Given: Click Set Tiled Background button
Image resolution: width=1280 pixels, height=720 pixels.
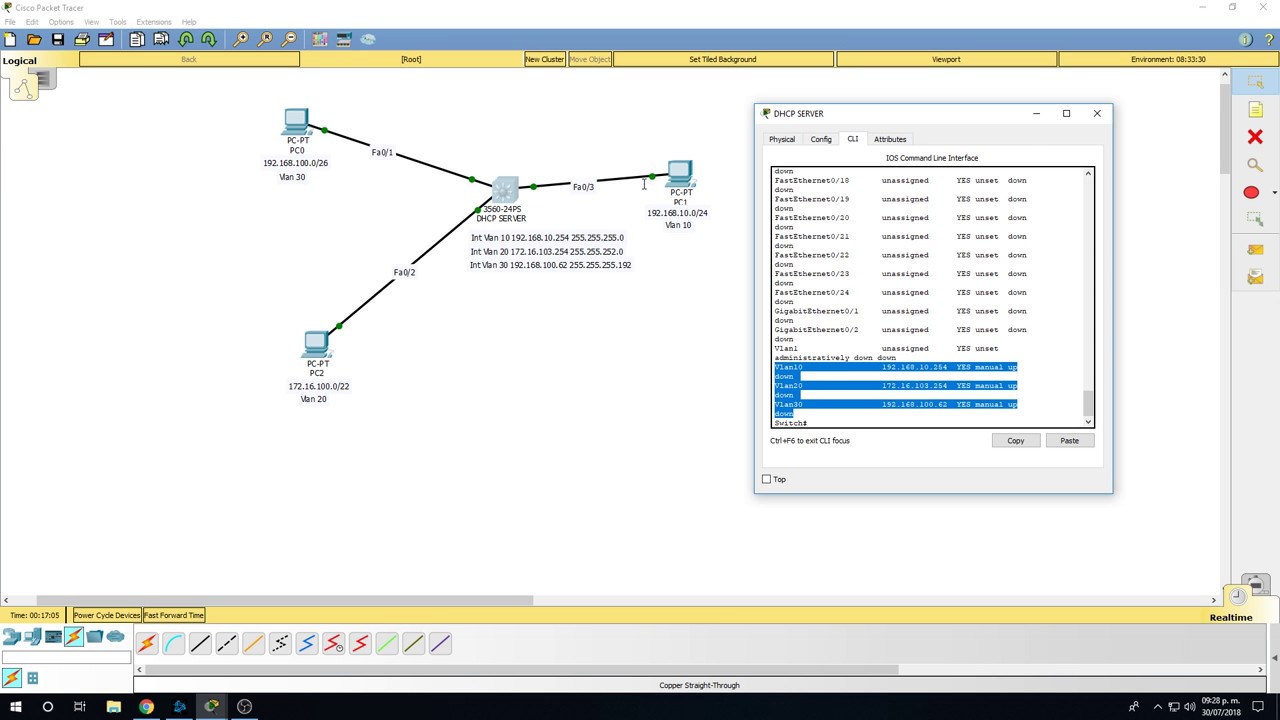Looking at the screenshot, I should [723, 59].
